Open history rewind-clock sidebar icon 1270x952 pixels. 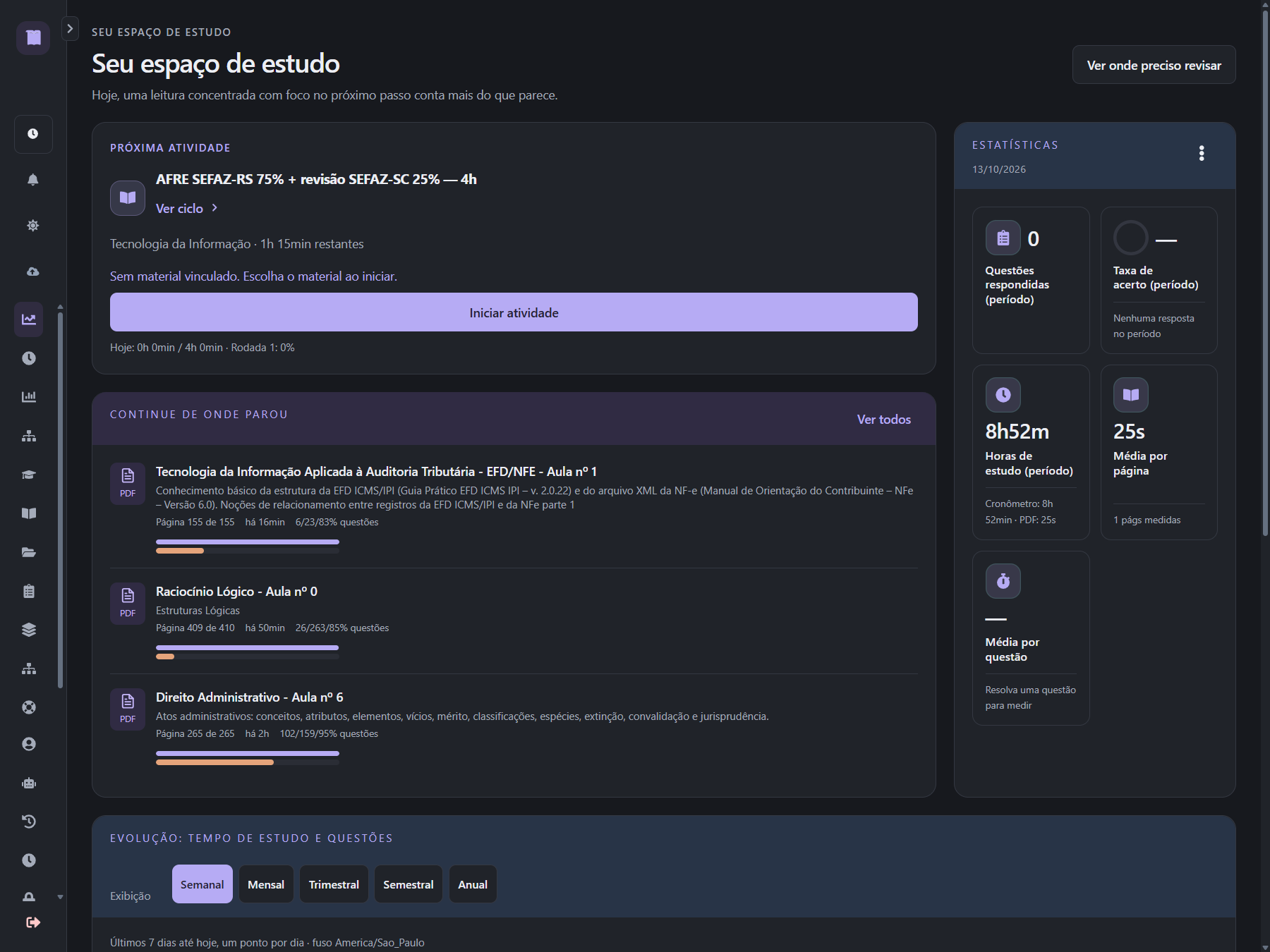[29, 822]
